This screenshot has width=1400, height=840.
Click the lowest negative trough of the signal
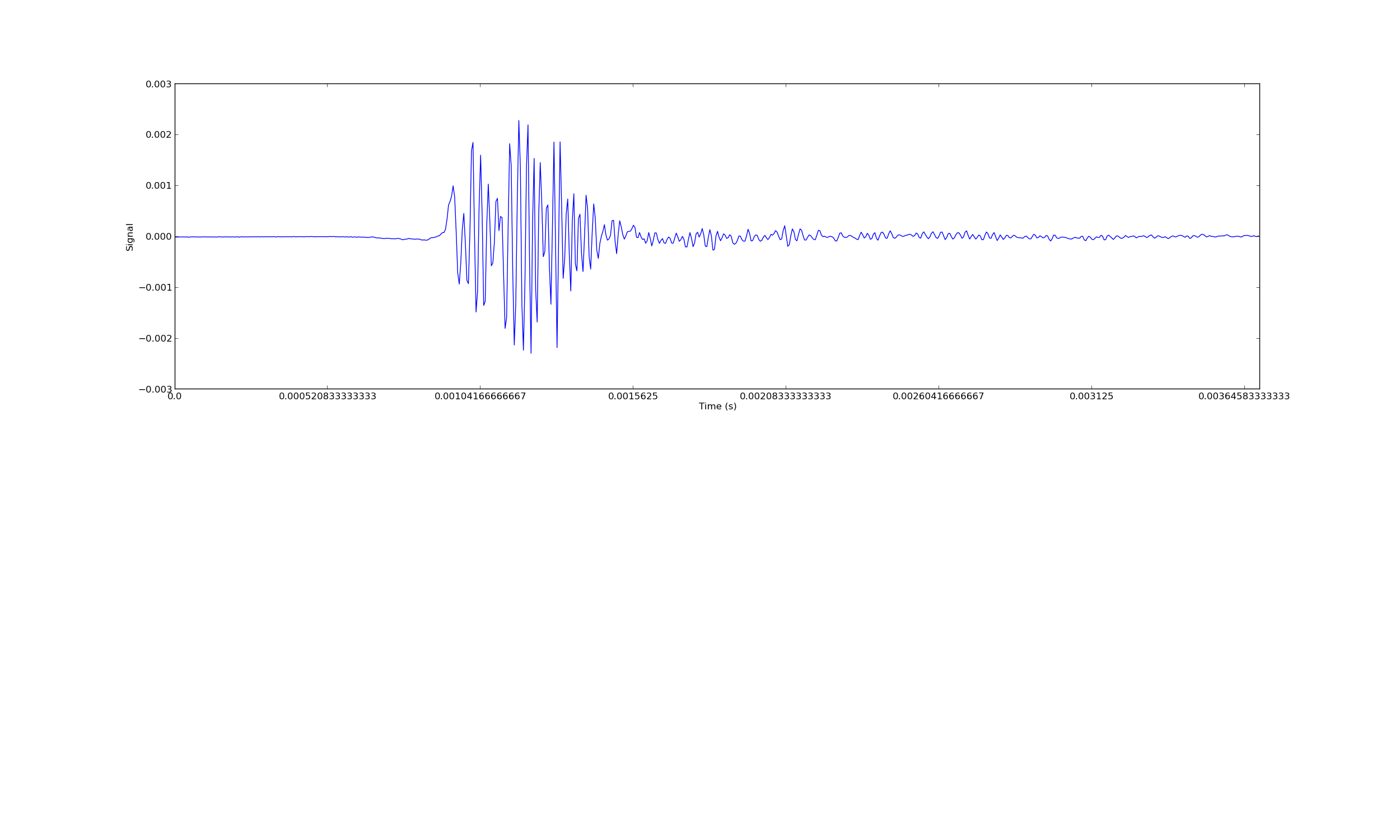click(531, 353)
